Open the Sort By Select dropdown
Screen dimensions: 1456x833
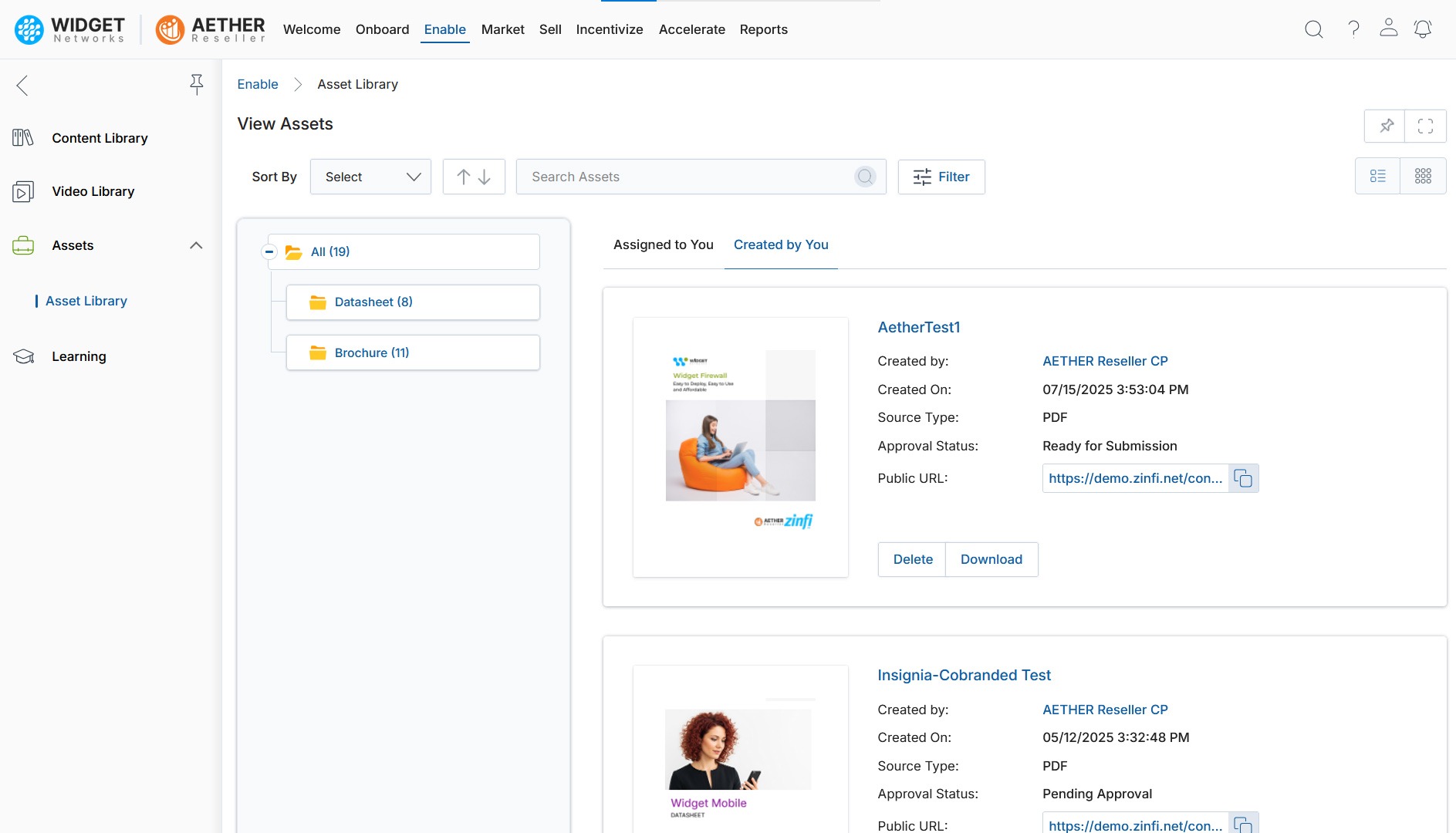pyautogui.click(x=370, y=177)
